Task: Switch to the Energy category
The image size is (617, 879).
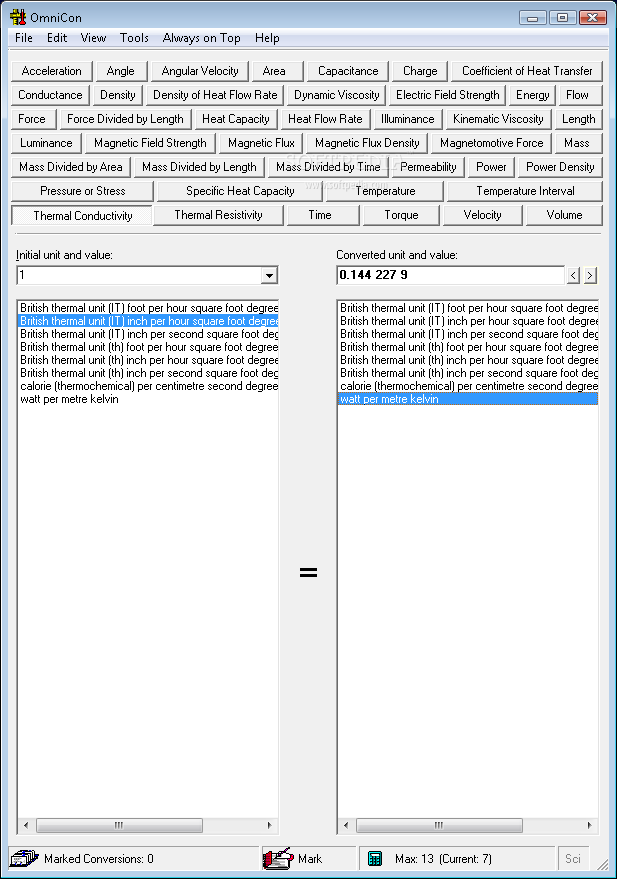Action: [x=532, y=95]
